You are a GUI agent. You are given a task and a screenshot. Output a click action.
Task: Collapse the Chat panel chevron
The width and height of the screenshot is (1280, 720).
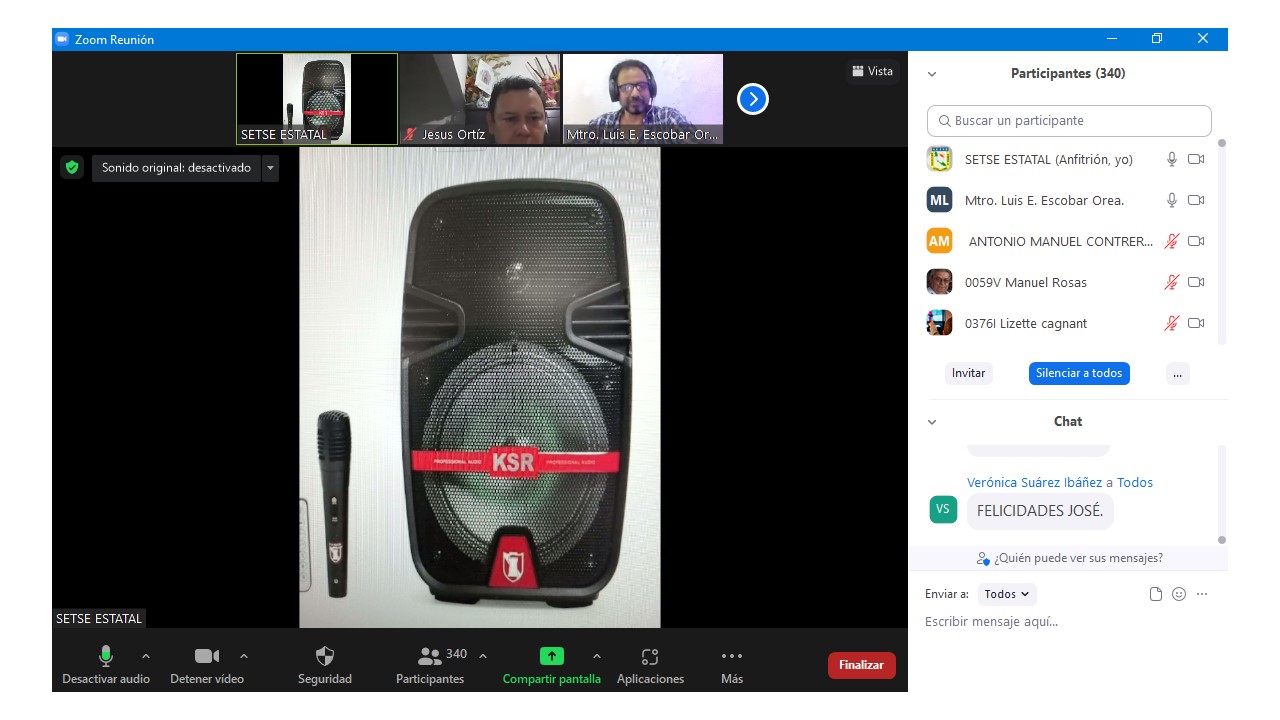[x=932, y=422]
